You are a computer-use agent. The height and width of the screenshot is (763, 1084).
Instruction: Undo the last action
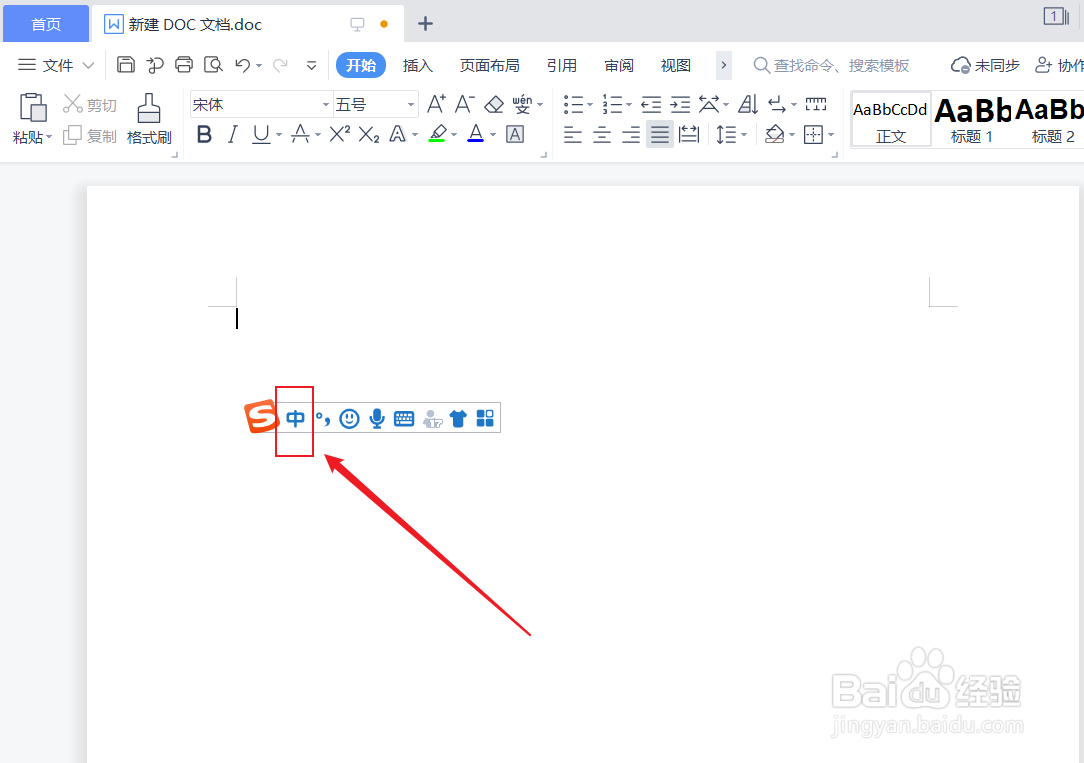tap(243, 65)
